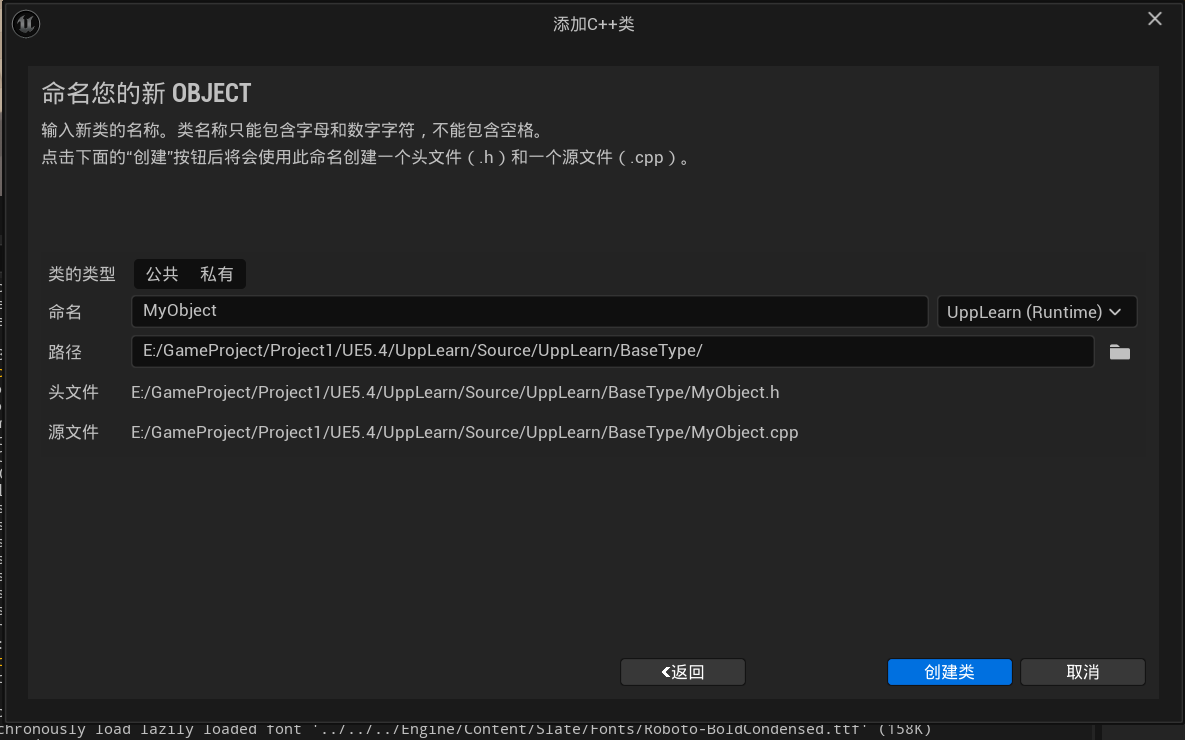Click the chevron on the module selector

pyautogui.click(x=1116, y=311)
